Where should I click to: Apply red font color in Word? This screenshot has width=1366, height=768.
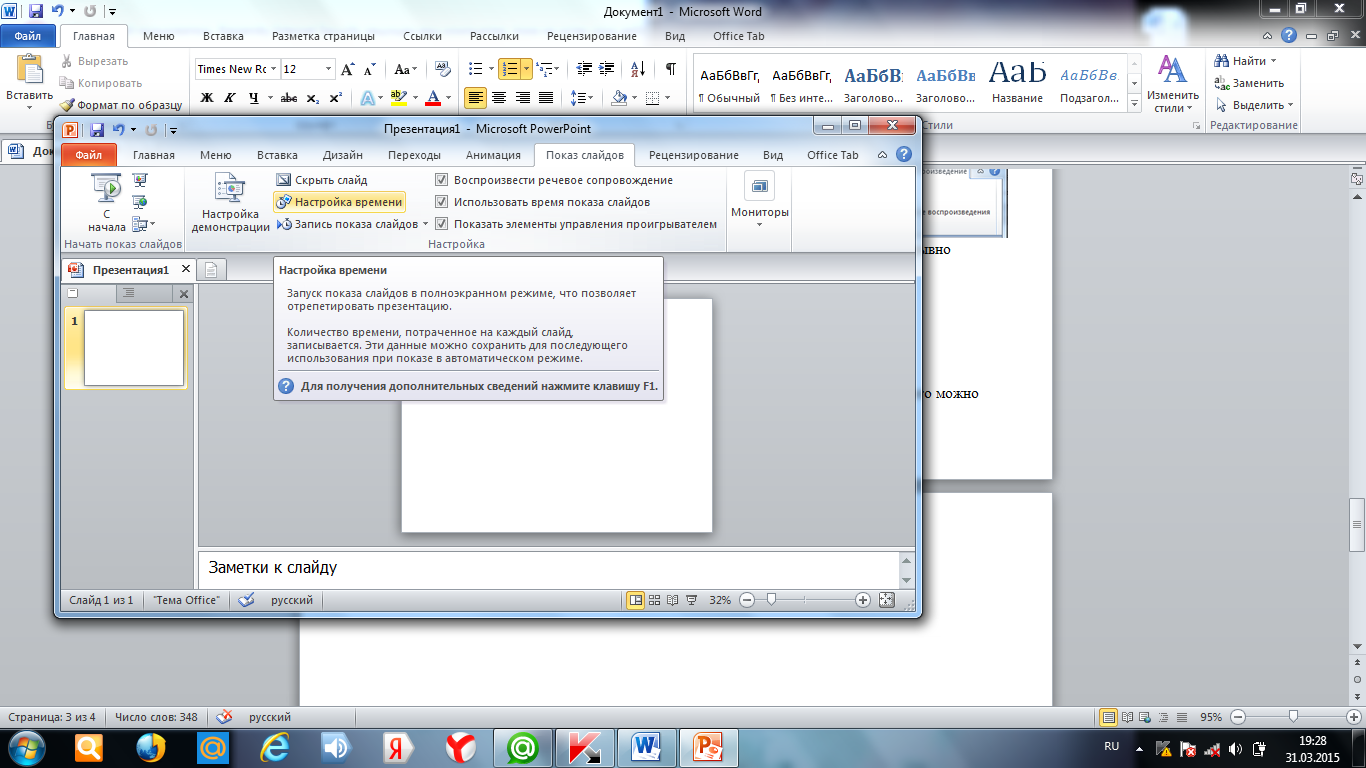coord(433,98)
